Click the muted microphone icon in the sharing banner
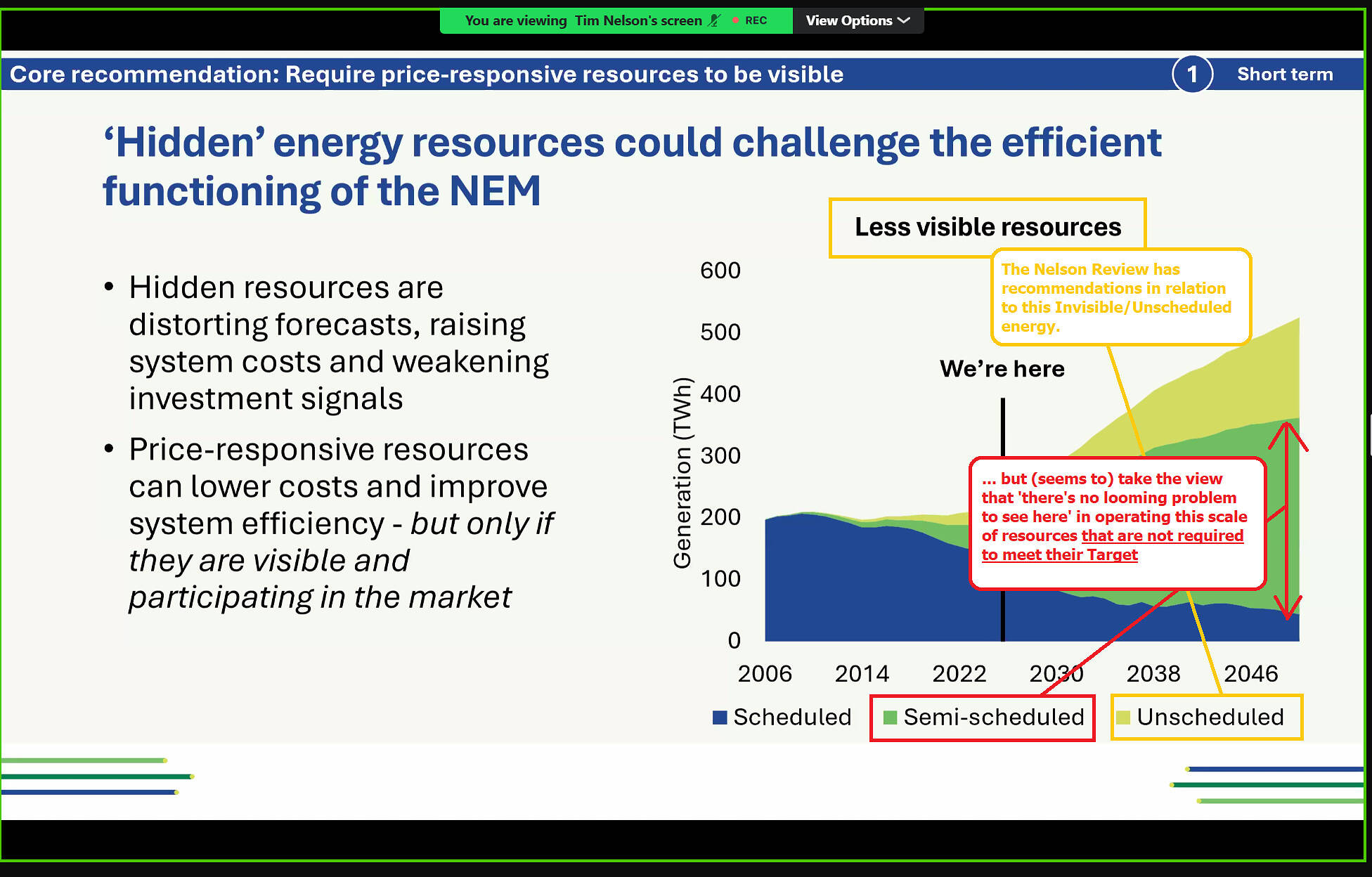The height and width of the screenshot is (877, 1372). point(714,20)
